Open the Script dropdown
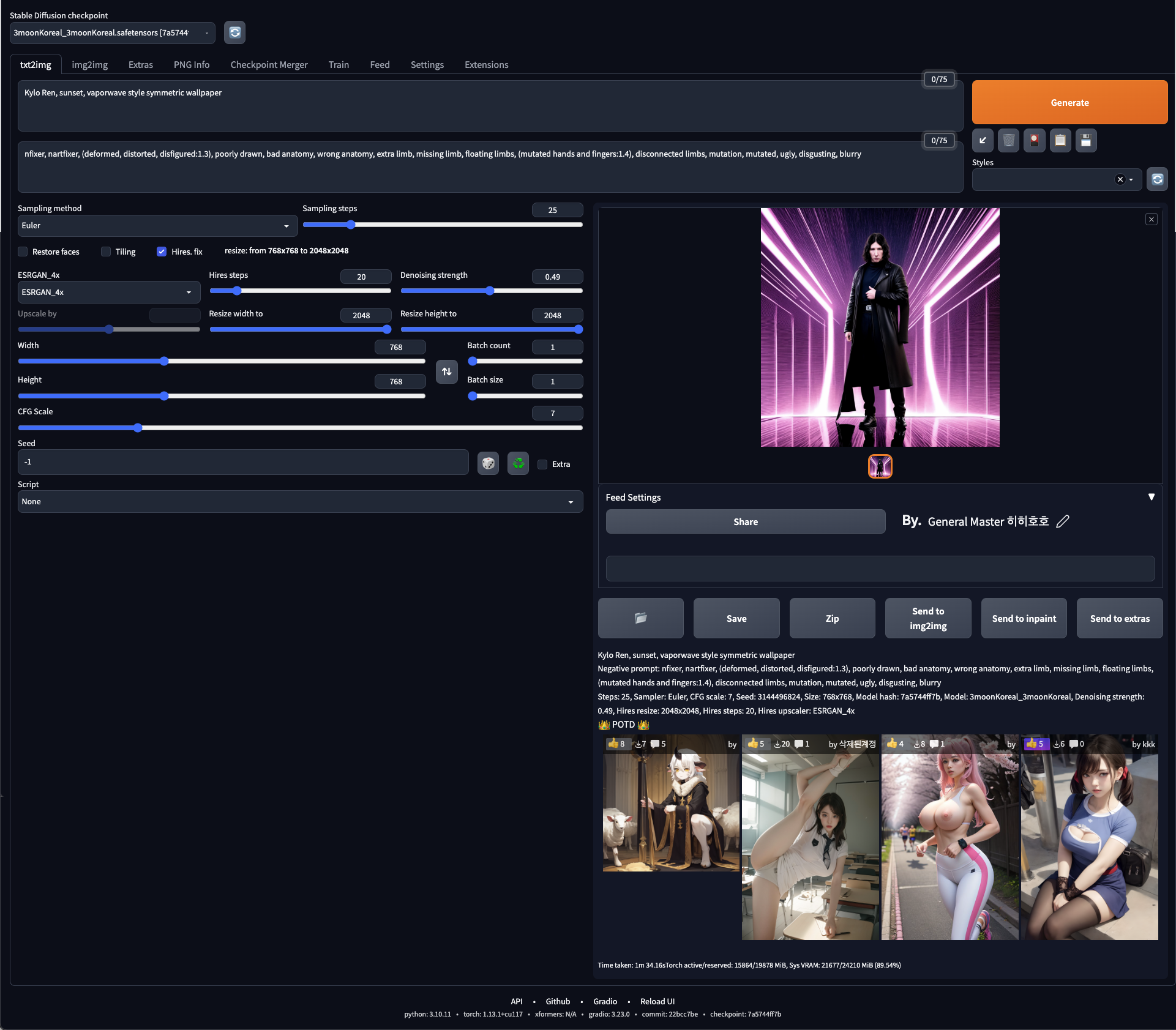 (300, 502)
